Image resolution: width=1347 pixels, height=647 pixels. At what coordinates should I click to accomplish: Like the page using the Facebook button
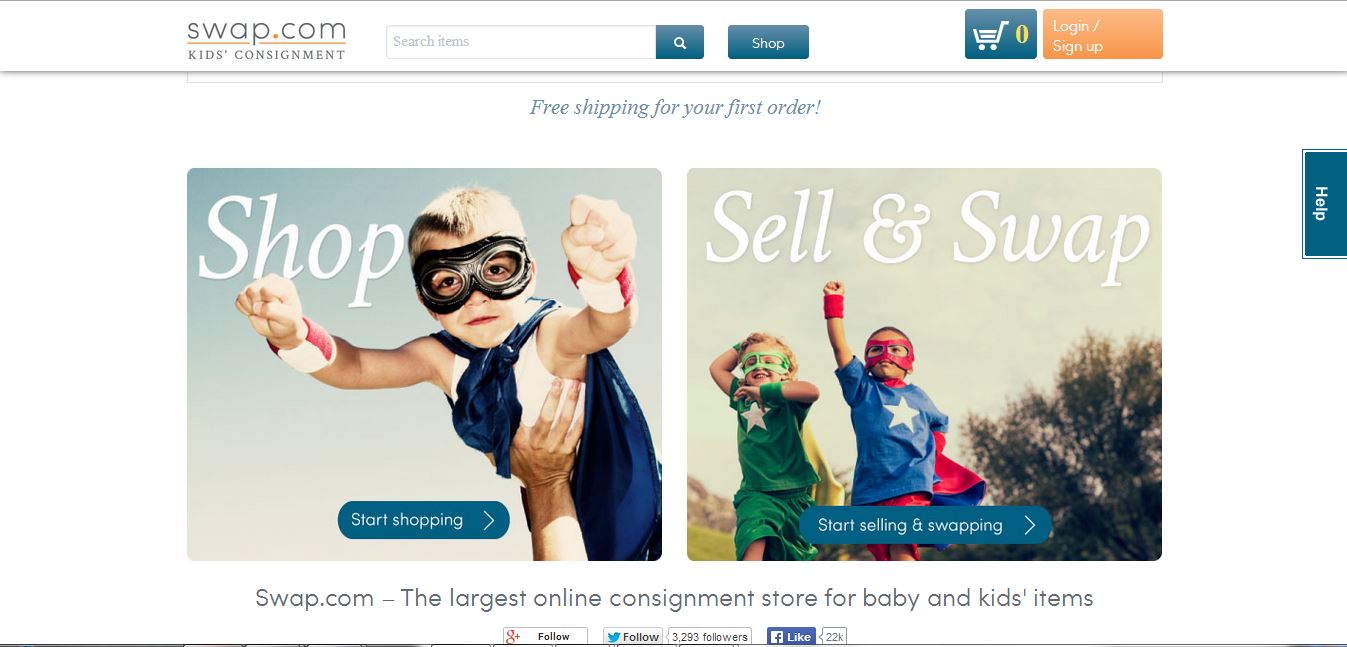point(791,637)
